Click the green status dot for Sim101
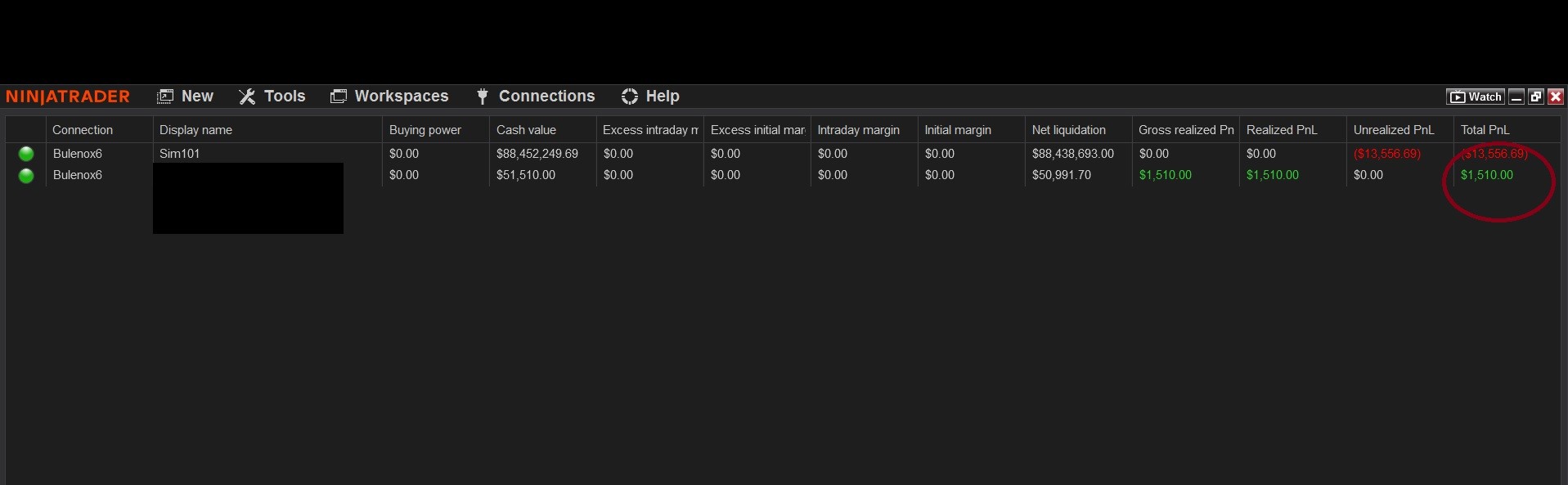Screen dimensions: 1568x485 pos(26,154)
